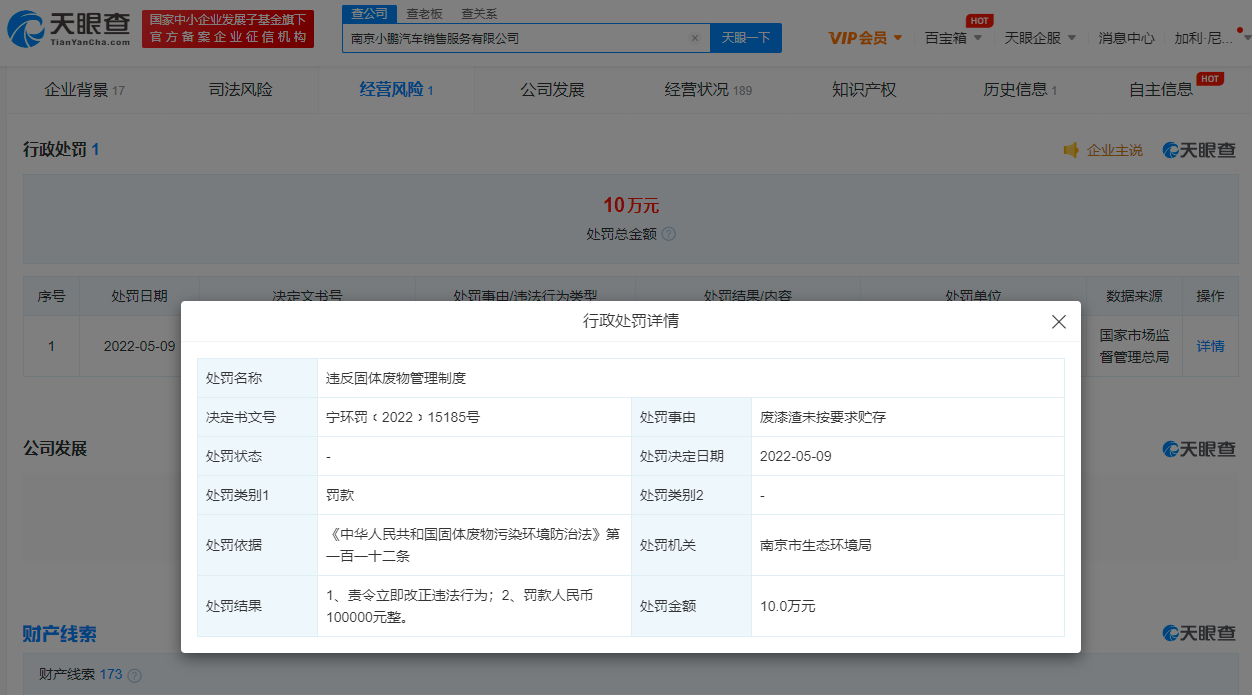This screenshot has width=1252, height=695.
Task: Open the 经营风险 tab
Action: pyautogui.click(x=396, y=90)
